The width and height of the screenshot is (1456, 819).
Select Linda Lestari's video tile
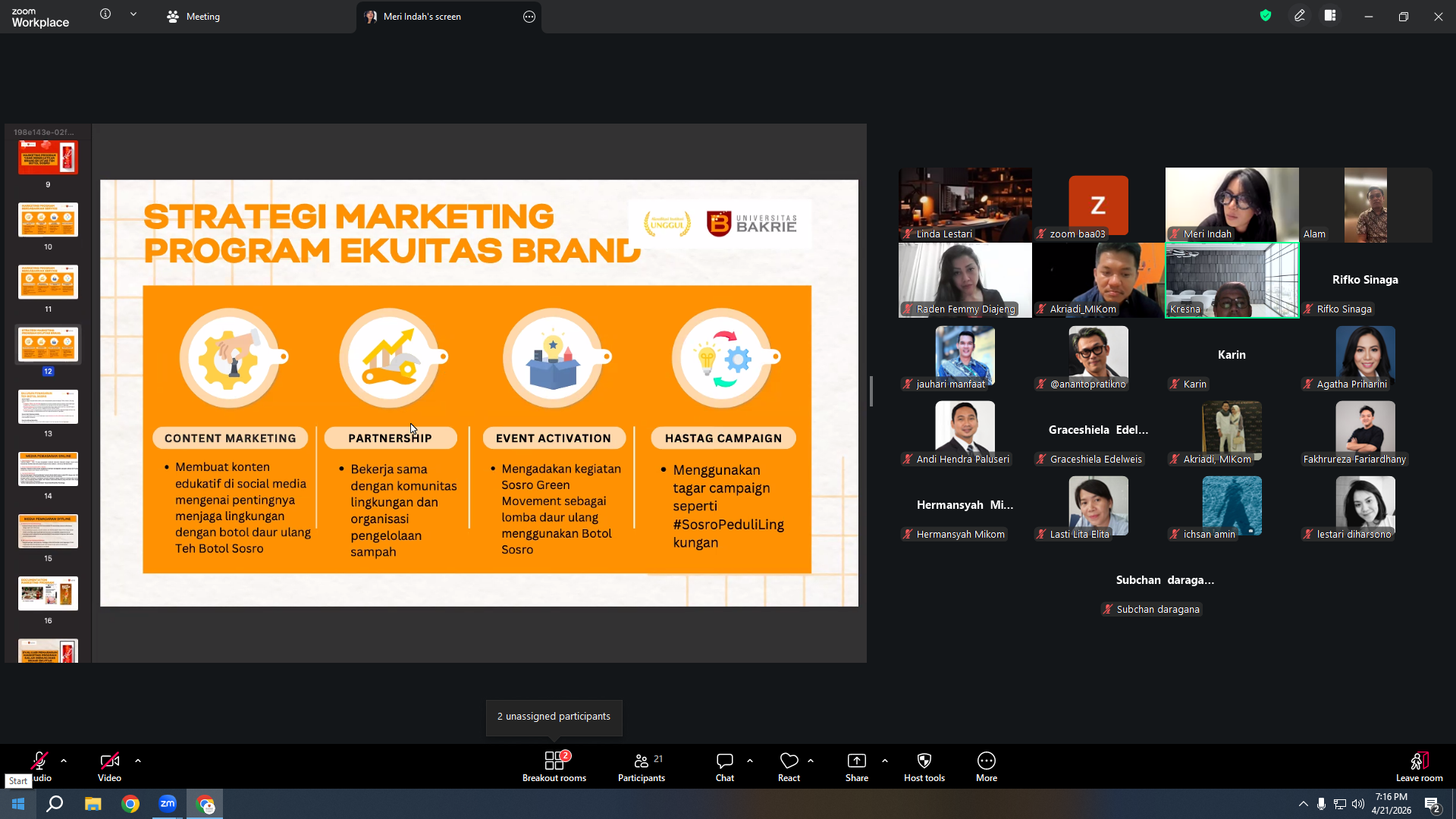pyautogui.click(x=965, y=205)
